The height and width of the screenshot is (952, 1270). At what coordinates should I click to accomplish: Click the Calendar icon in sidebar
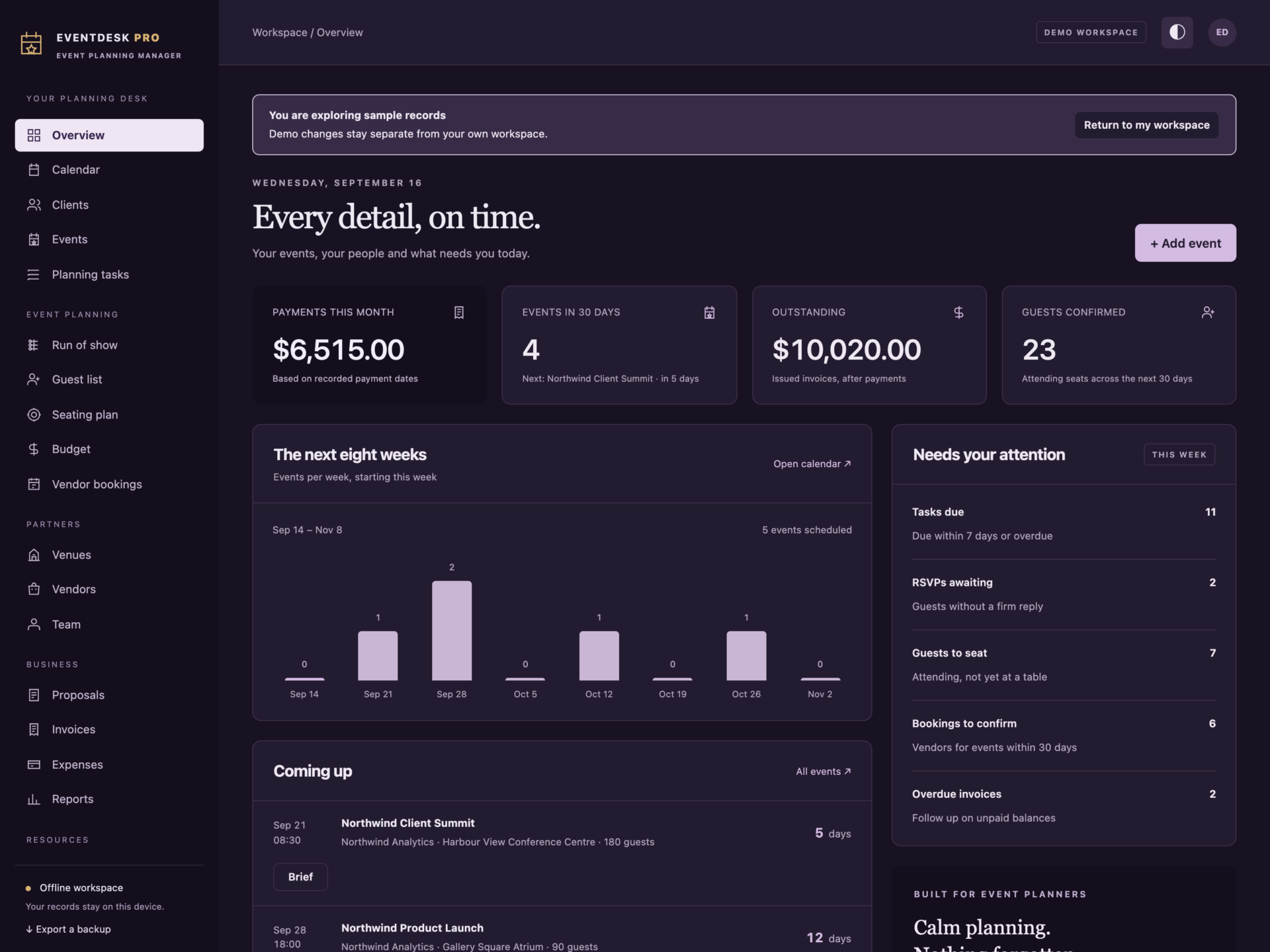click(x=34, y=170)
